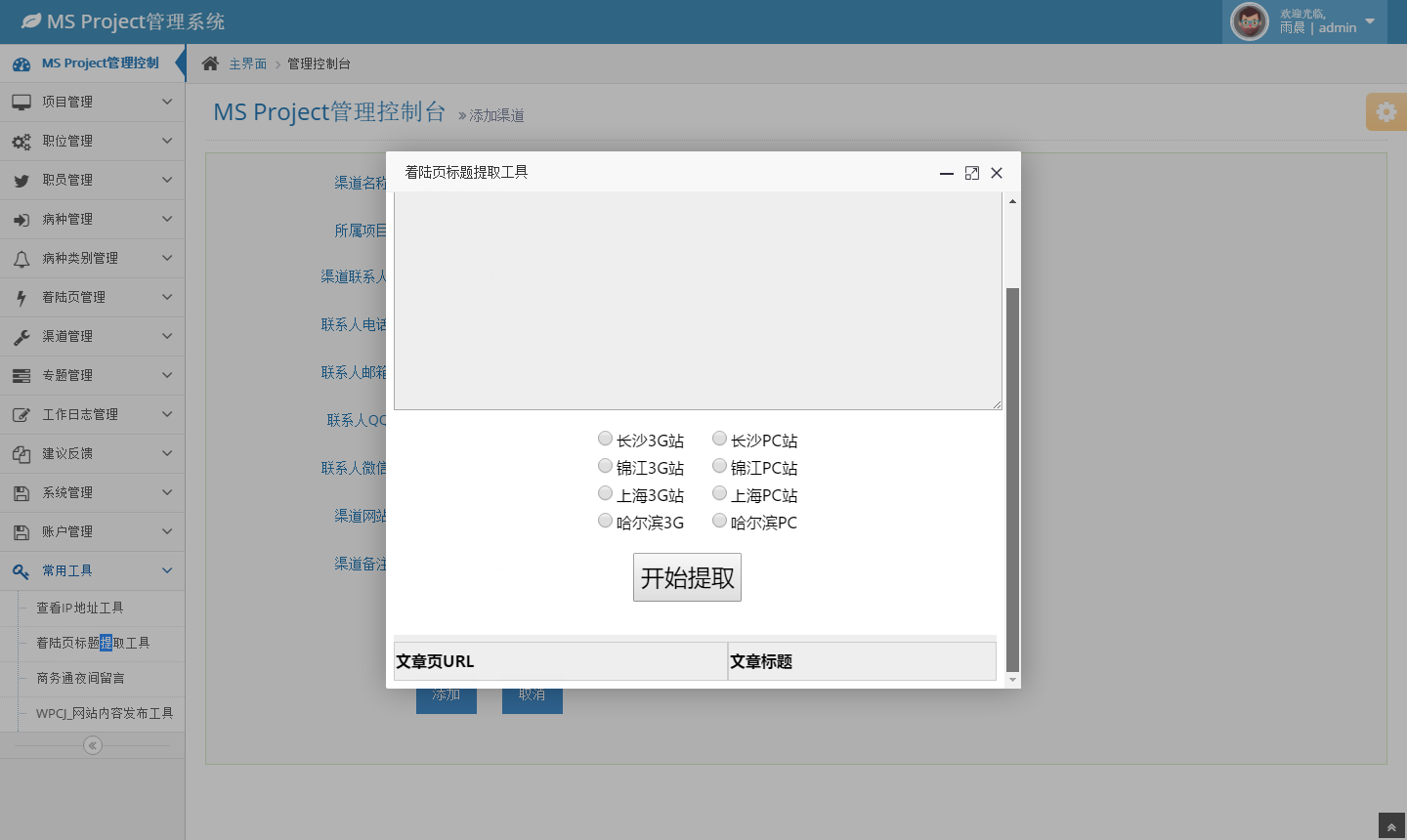Click the 渠道管理 wrench icon
This screenshot has height=840, width=1407.
pos(21,337)
